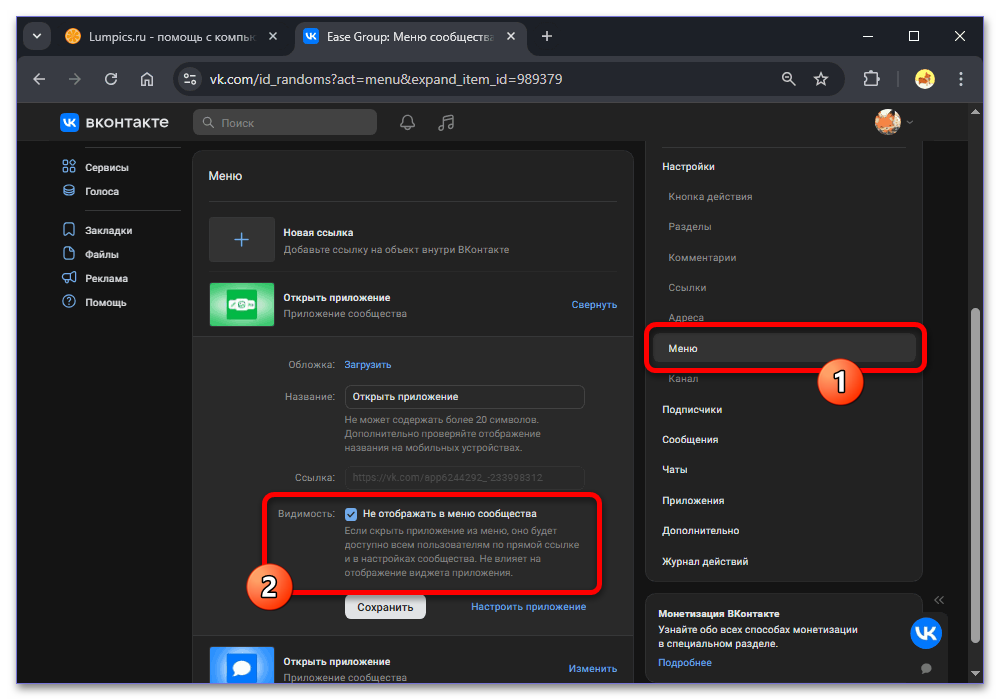
Task: Click the plus icon for new link
Action: (242, 240)
